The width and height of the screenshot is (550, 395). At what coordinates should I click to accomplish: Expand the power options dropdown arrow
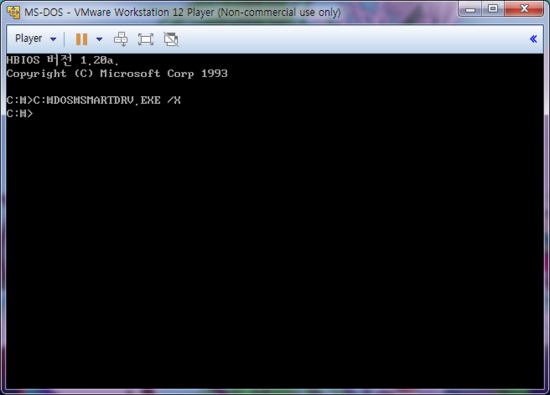99,39
